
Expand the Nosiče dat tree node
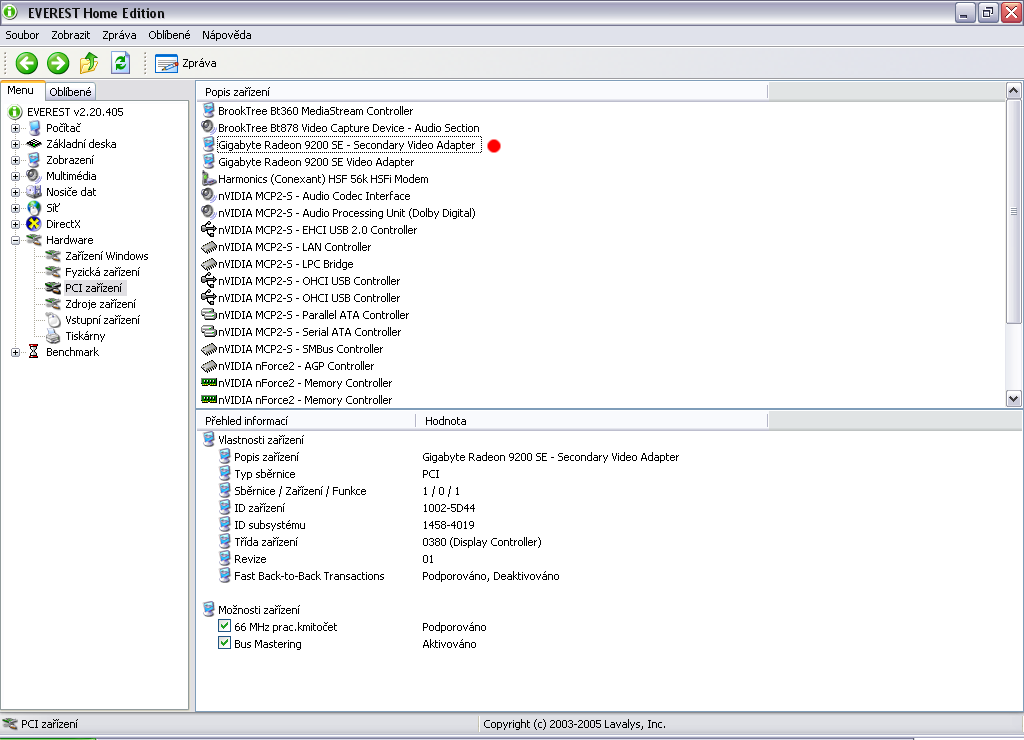[x=15, y=192]
